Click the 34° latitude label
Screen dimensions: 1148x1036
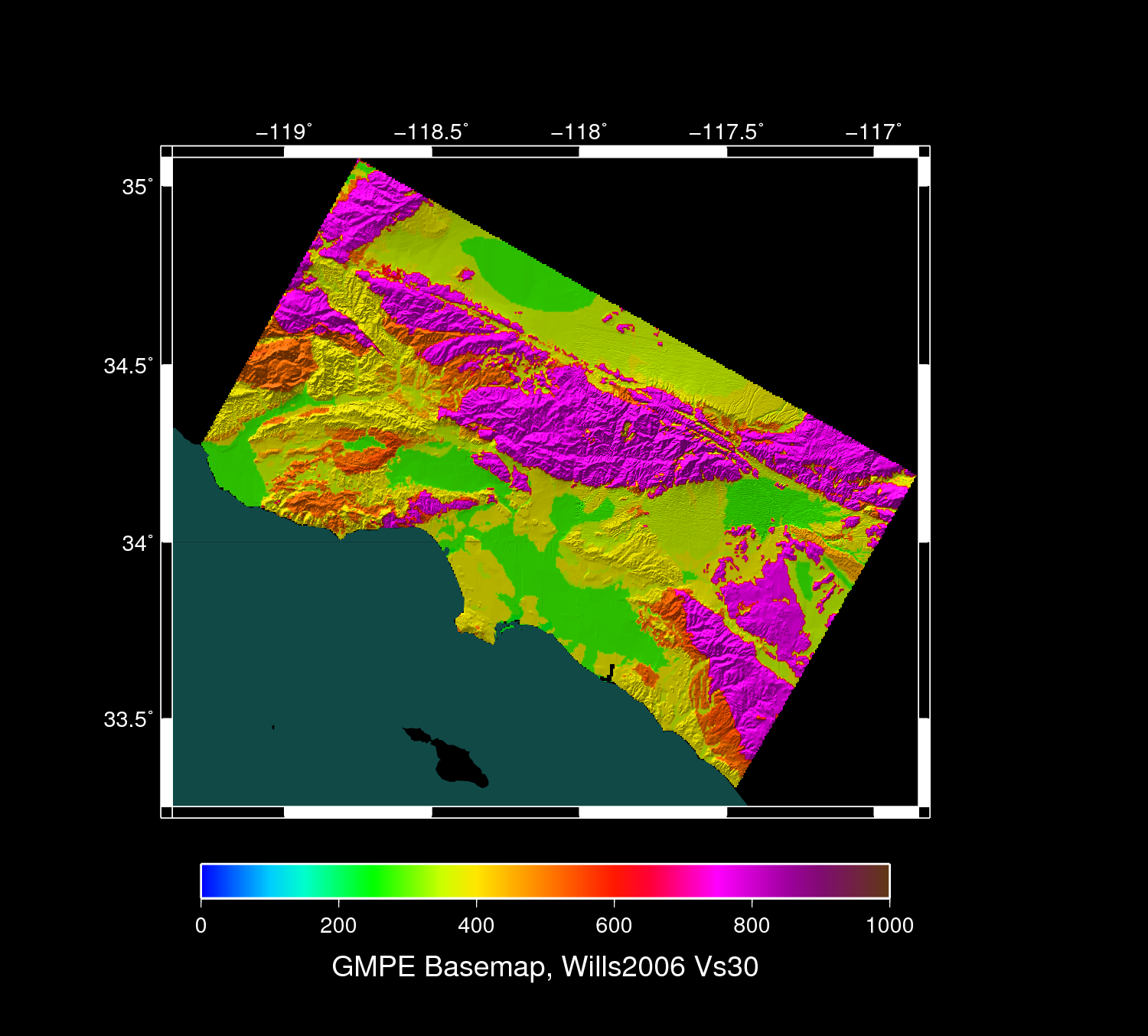137,543
